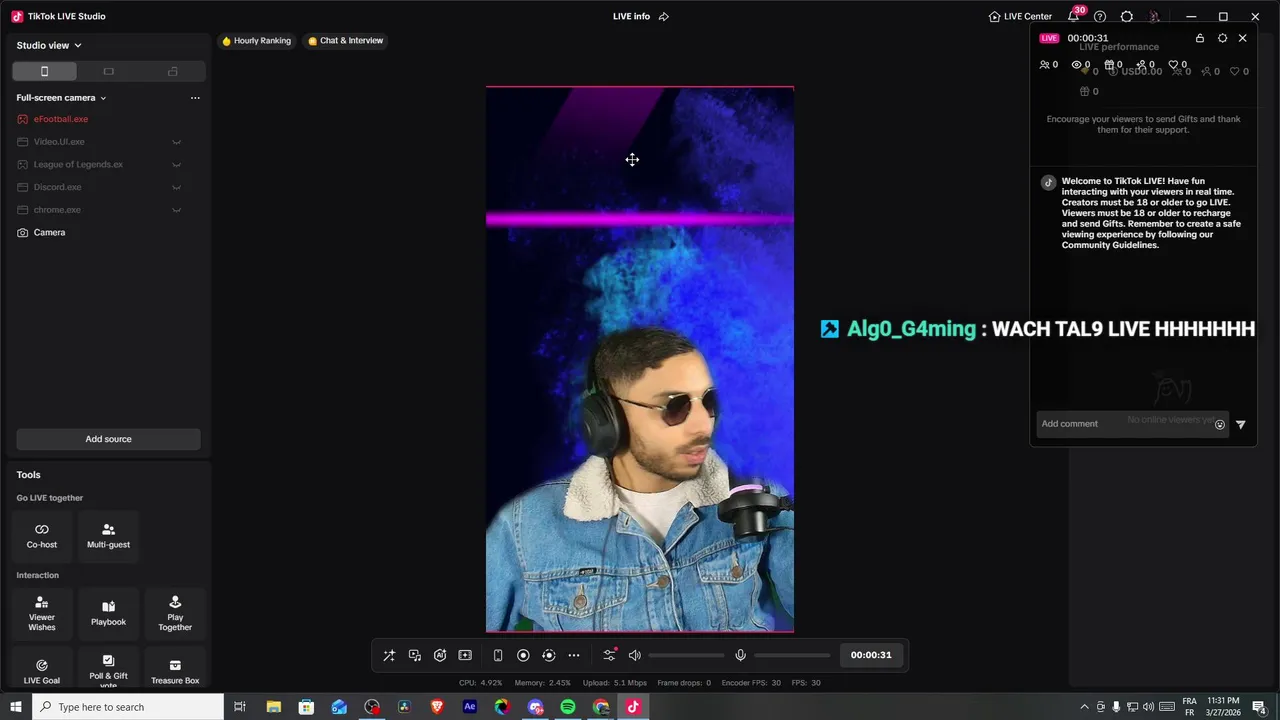The width and height of the screenshot is (1280, 720).
Task: Open the Poll & Gift vote tool
Action: [108, 670]
